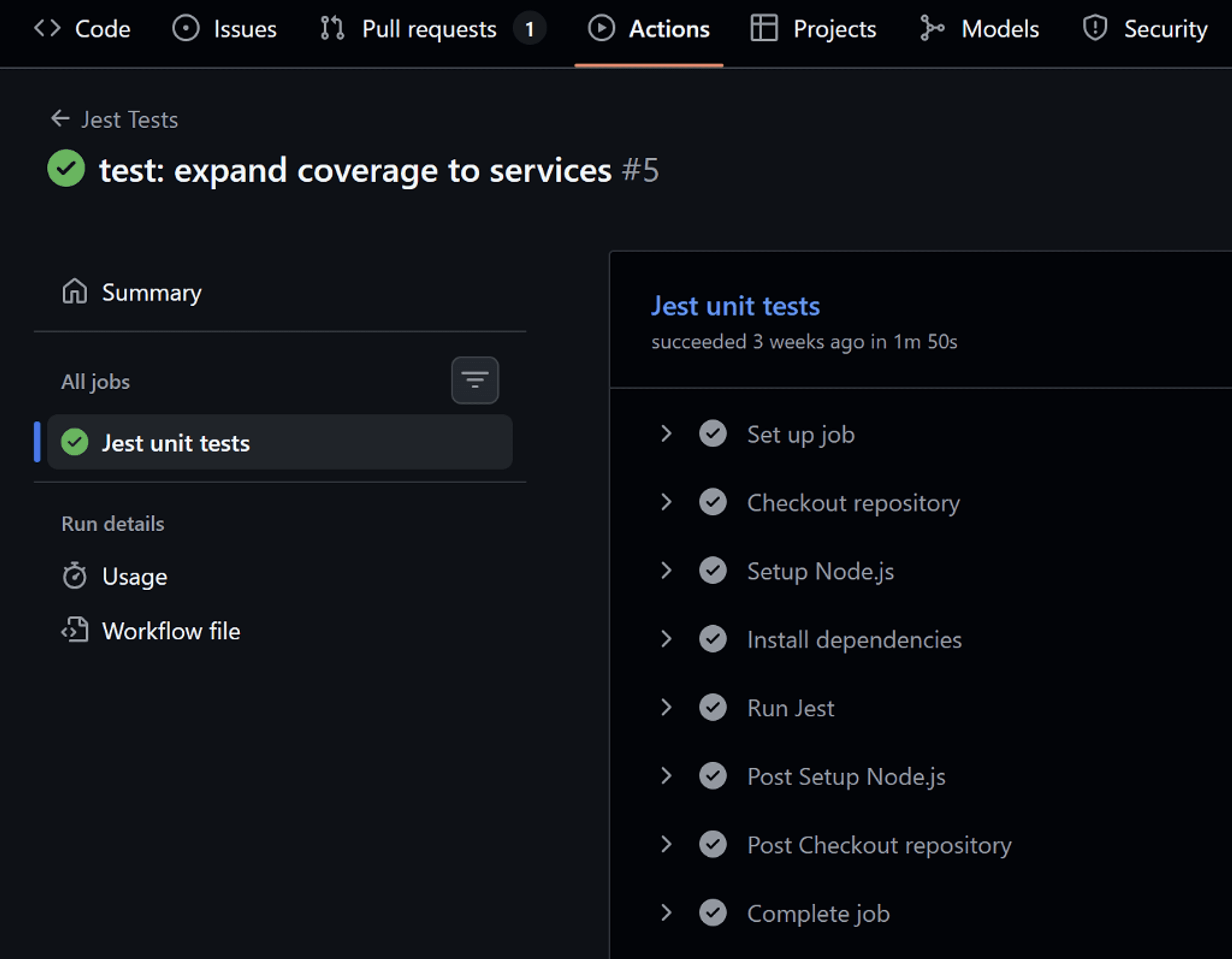Open the Code tab
Screen dimensions: 1232x959
click(82, 29)
